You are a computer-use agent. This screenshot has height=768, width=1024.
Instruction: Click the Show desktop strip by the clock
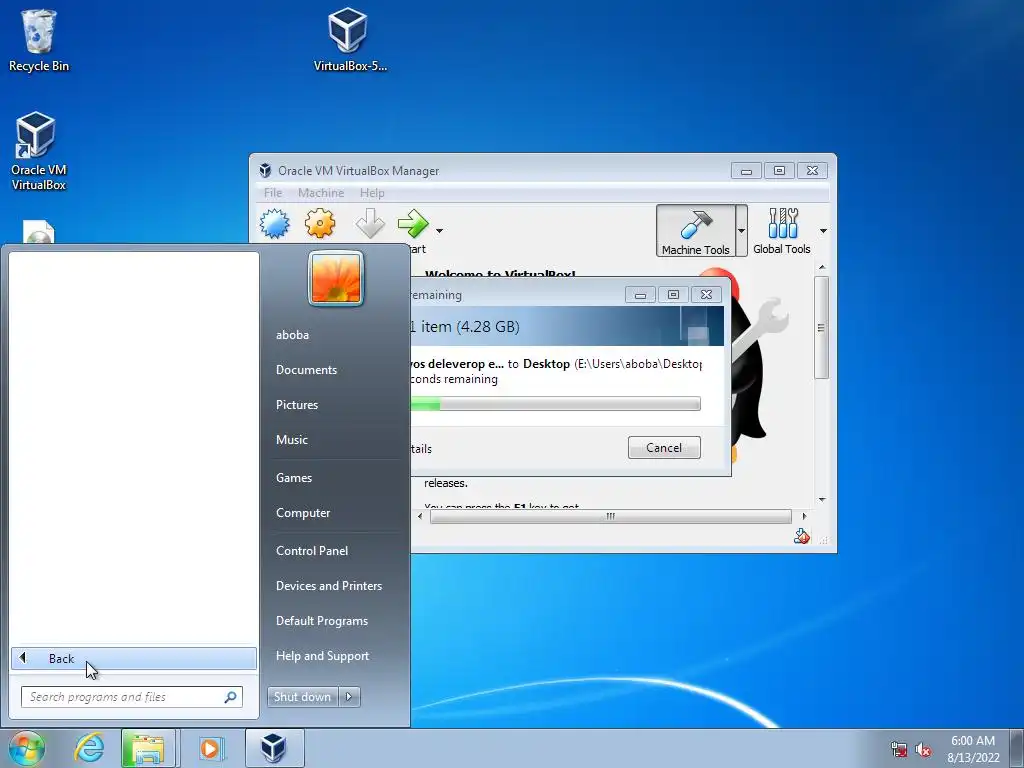click(x=1017, y=748)
